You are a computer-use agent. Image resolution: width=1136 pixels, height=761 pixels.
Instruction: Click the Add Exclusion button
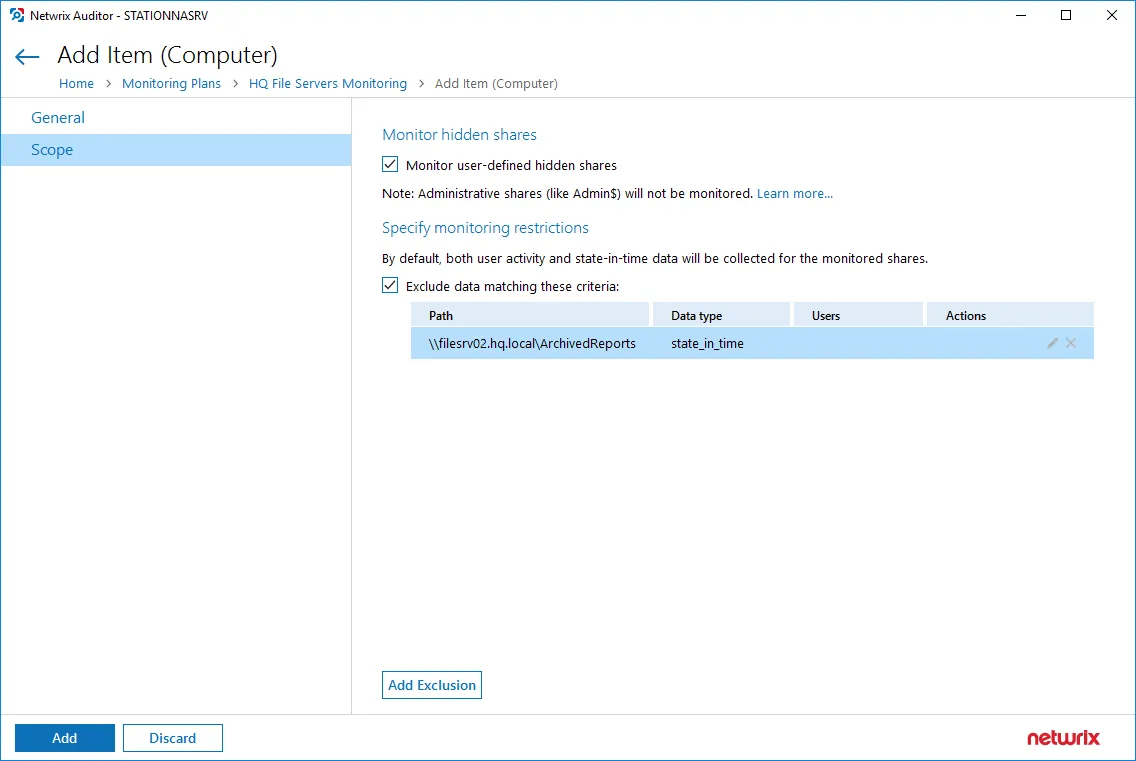[x=432, y=685]
